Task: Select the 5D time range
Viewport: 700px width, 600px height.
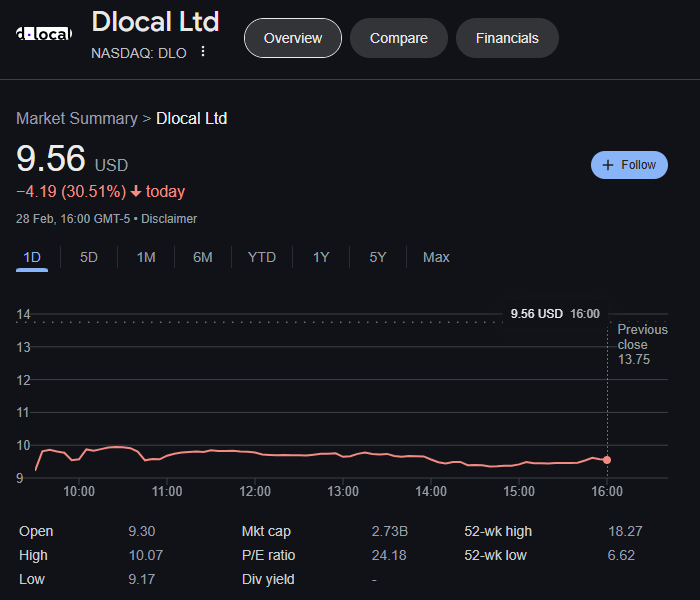Action: click(88, 258)
